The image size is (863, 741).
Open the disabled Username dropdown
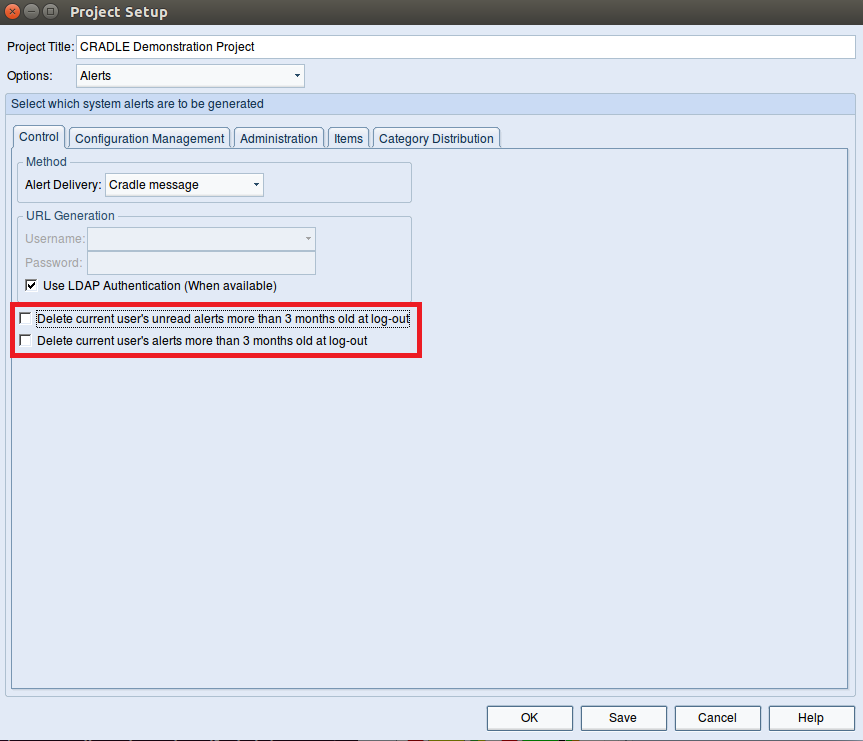coord(201,239)
